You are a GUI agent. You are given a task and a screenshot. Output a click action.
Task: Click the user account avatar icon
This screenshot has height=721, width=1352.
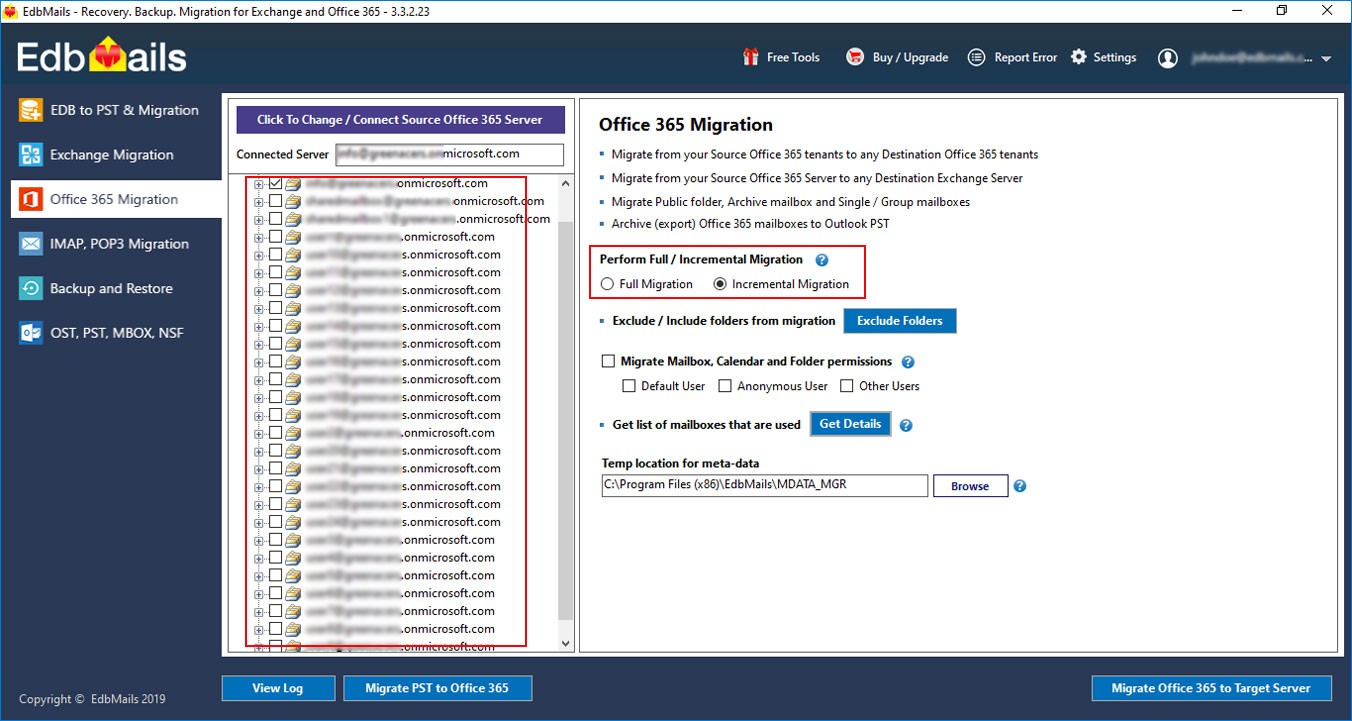1168,58
